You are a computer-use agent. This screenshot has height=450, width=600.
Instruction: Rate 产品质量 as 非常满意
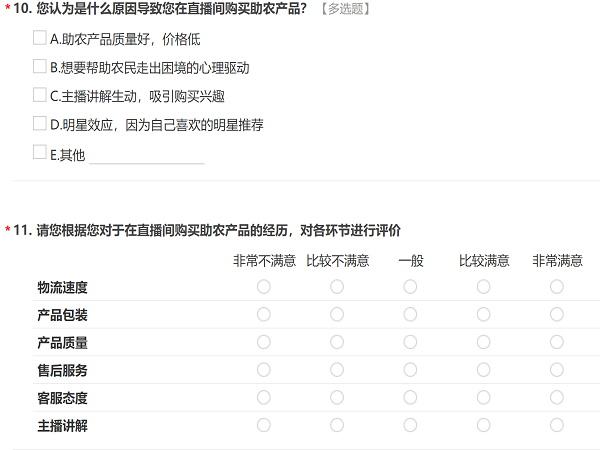click(x=557, y=342)
